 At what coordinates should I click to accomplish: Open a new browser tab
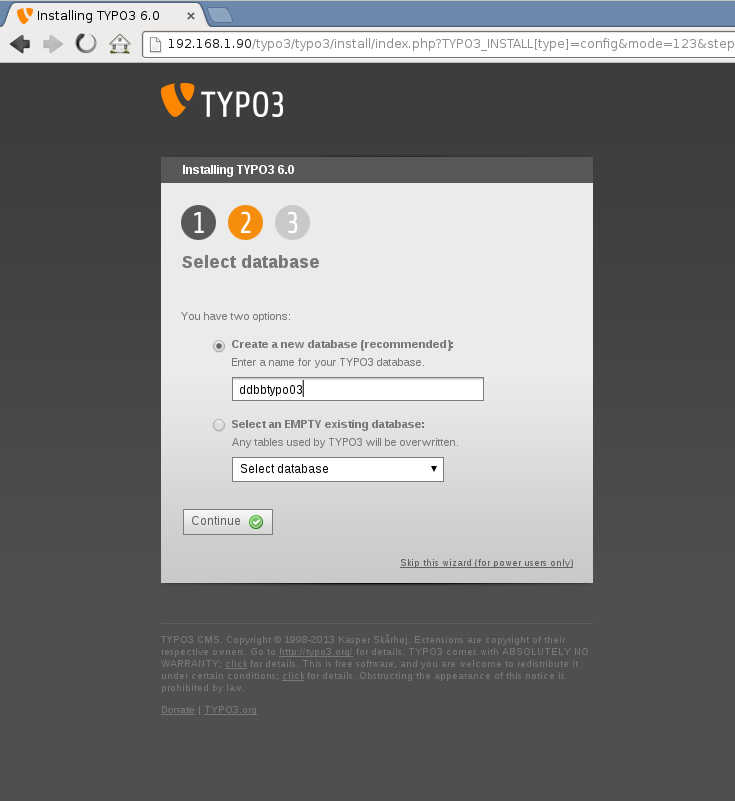[220, 15]
